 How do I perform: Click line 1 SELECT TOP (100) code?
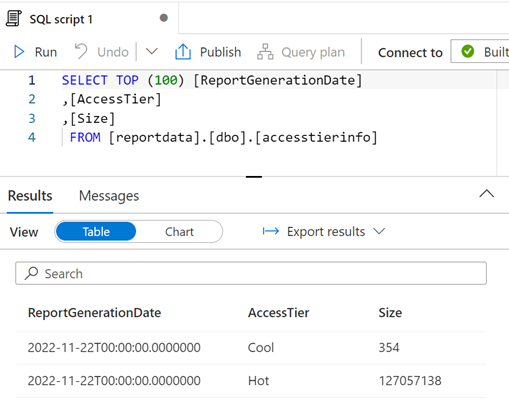click(x=212, y=80)
